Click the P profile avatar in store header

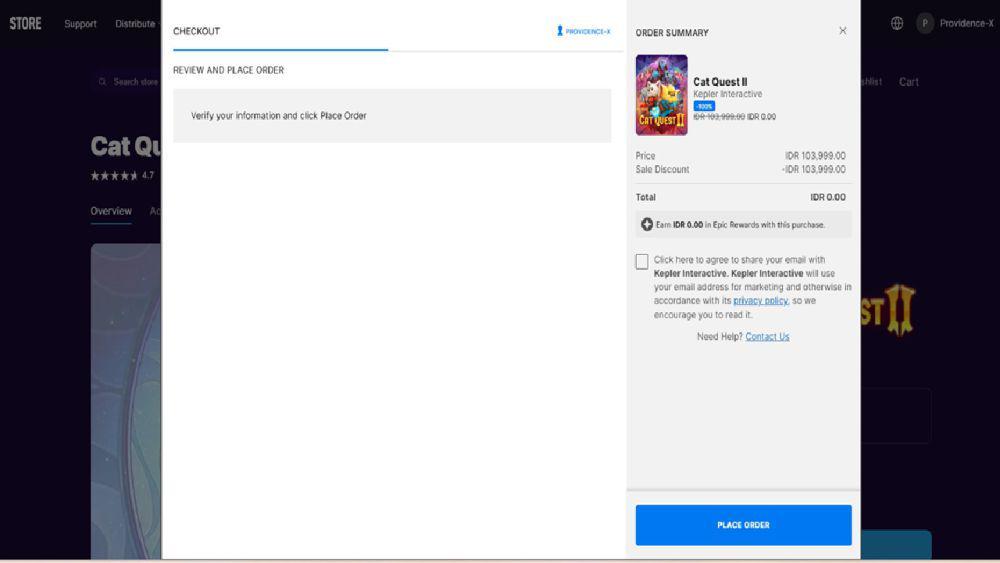pos(925,24)
